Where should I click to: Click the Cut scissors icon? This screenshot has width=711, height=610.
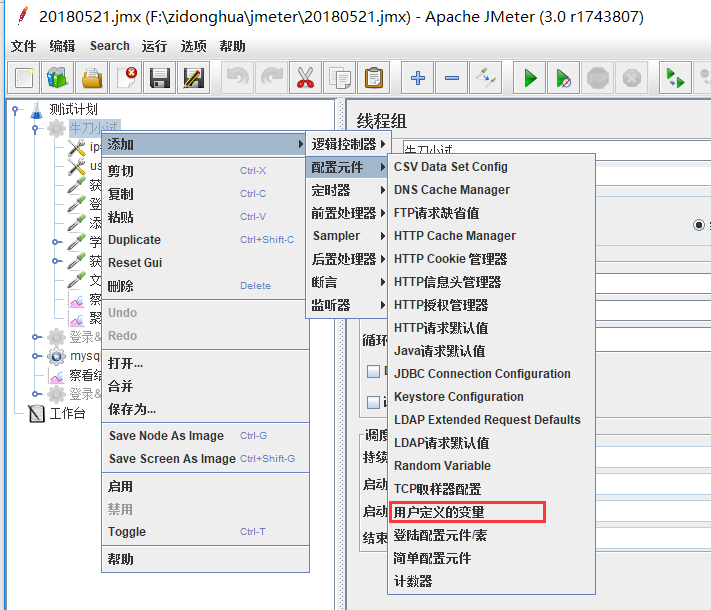click(x=306, y=78)
